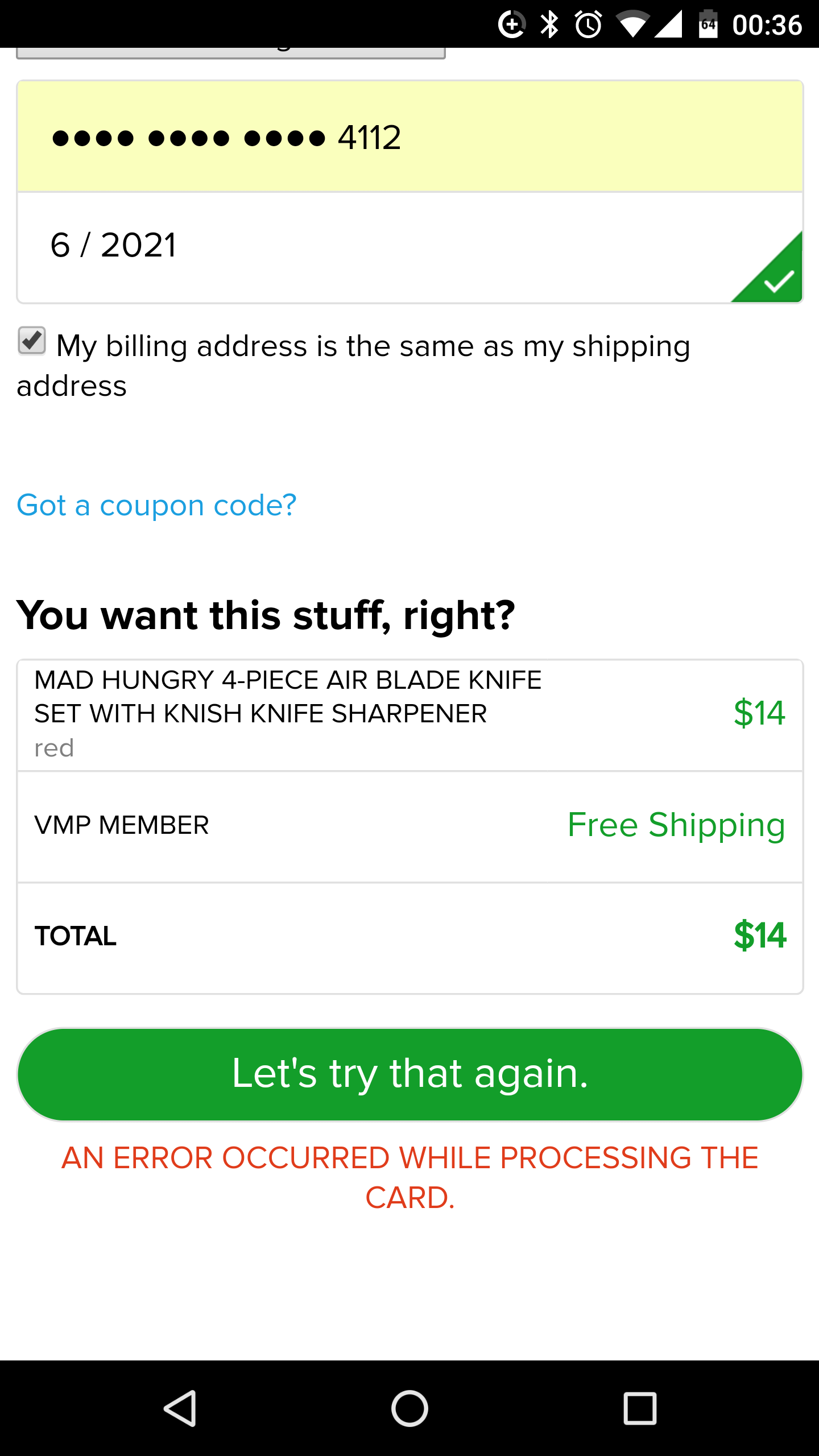Tap the expiration date field 6 / 2021
The width and height of the screenshot is (819, 1456).
[370, 246]
